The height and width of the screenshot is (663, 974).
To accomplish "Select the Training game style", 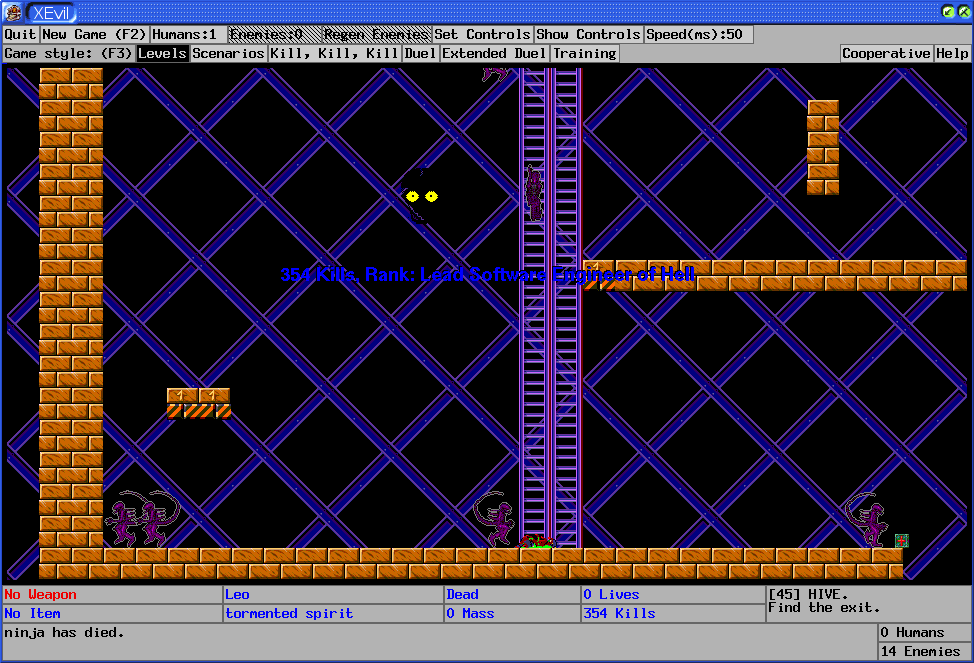I will (x=585, y=53).
